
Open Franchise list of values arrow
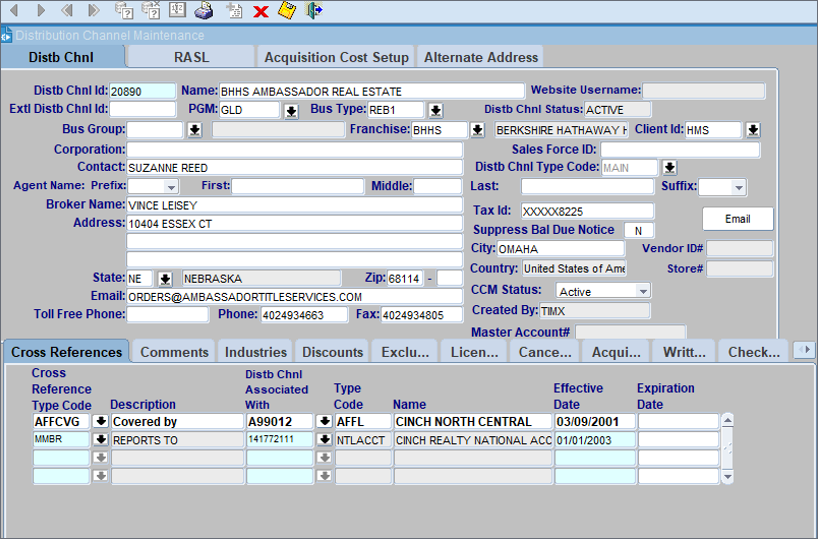tap(477, 130)
